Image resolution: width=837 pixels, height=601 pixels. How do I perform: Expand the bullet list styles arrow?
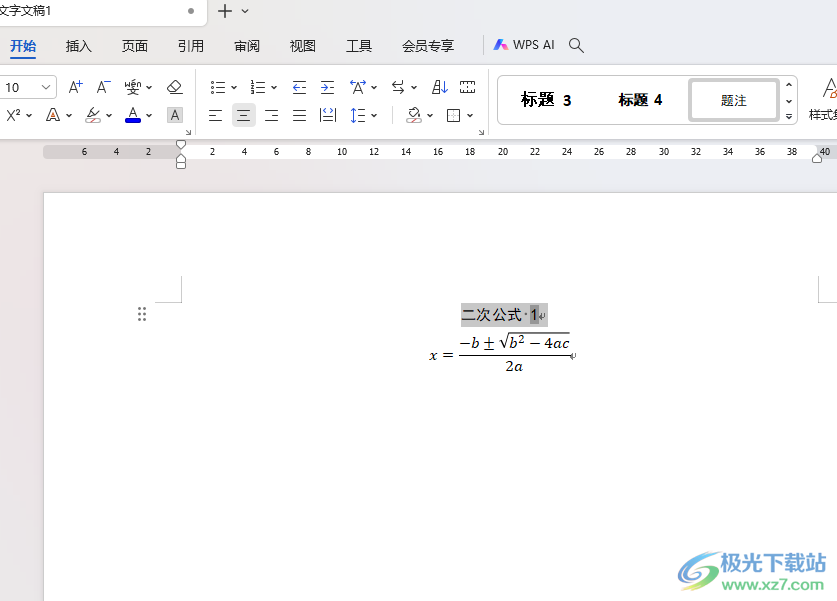[234, 88]
